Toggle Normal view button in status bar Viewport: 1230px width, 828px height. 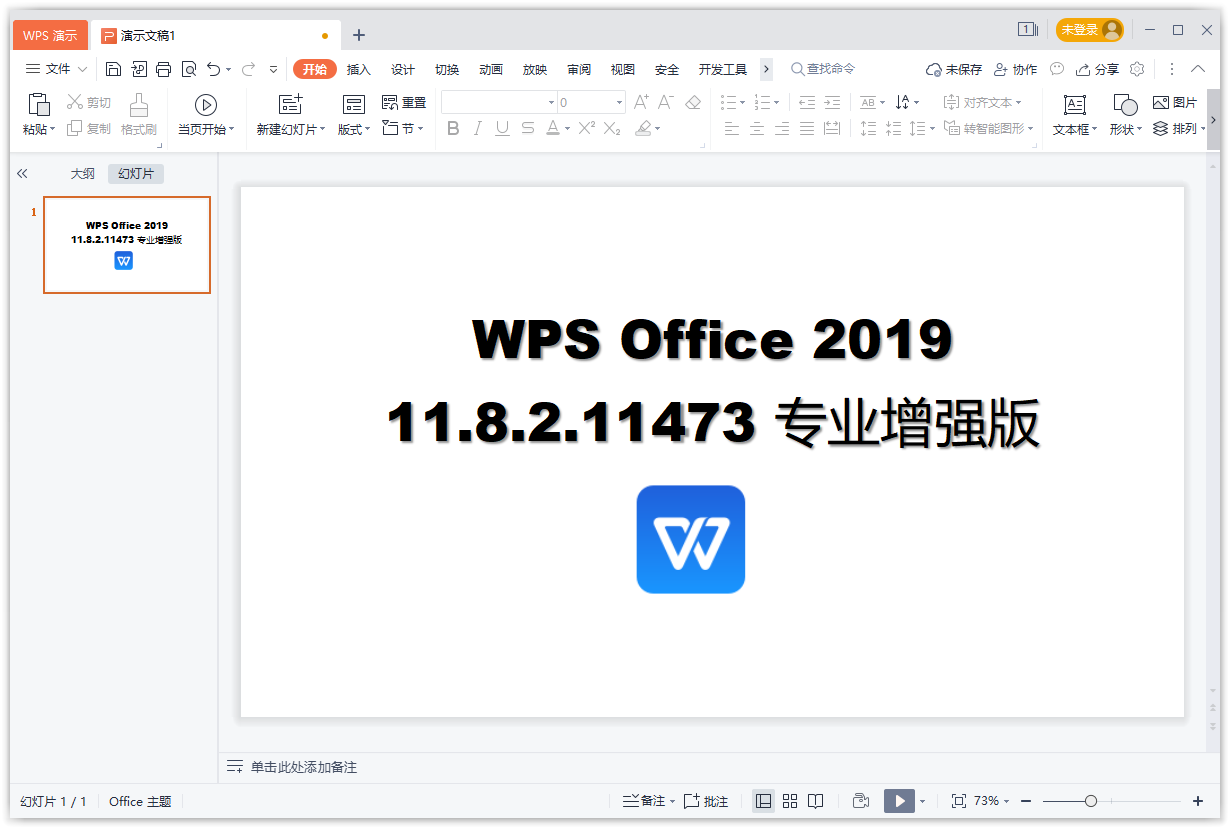[764, 801]
